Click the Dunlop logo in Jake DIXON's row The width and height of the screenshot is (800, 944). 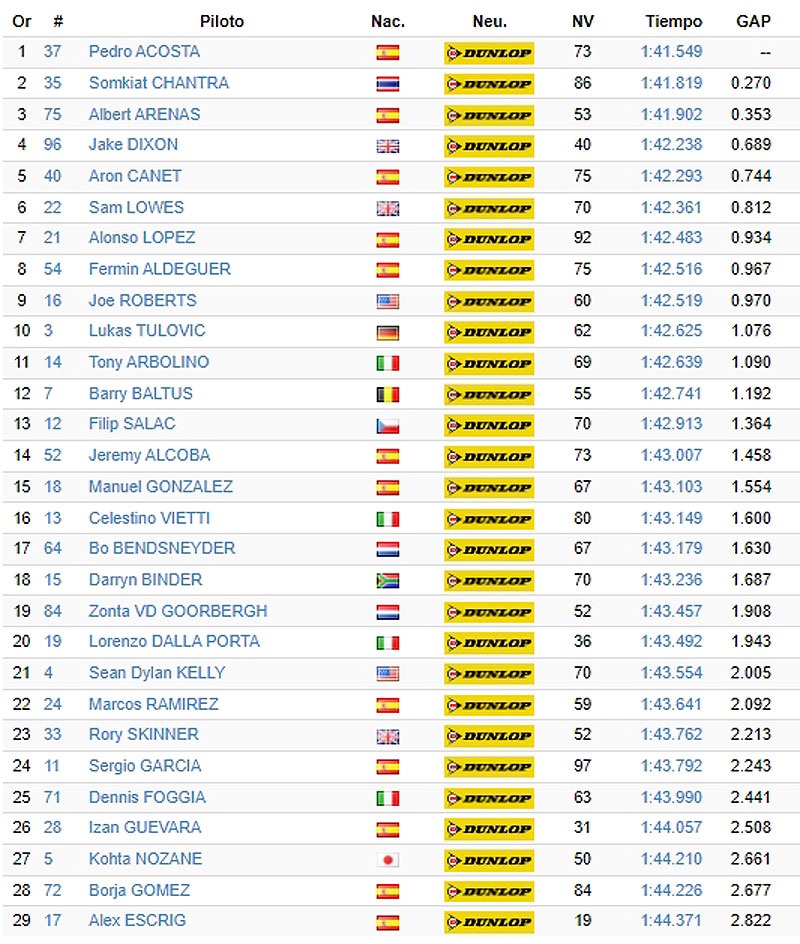[489, 146]
